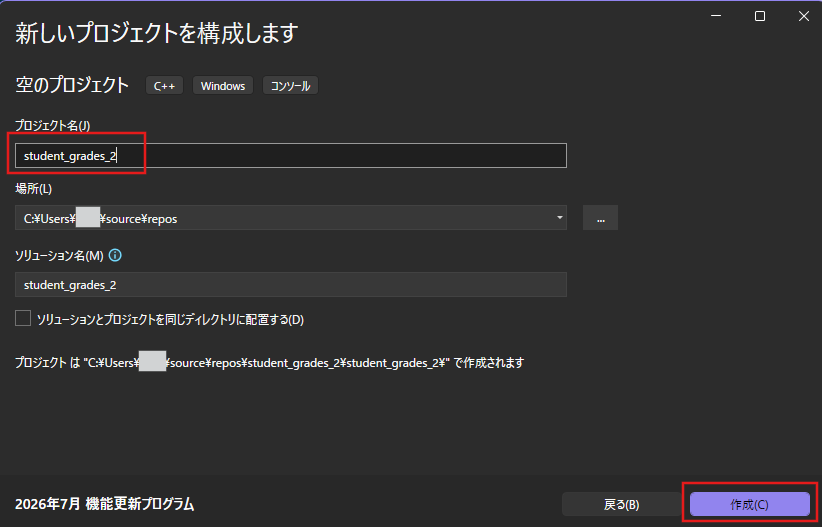Click the 2026年7月 機能更新プログラム text
Image resolution: width=822 pixels, height=527 pixels.
104,504
